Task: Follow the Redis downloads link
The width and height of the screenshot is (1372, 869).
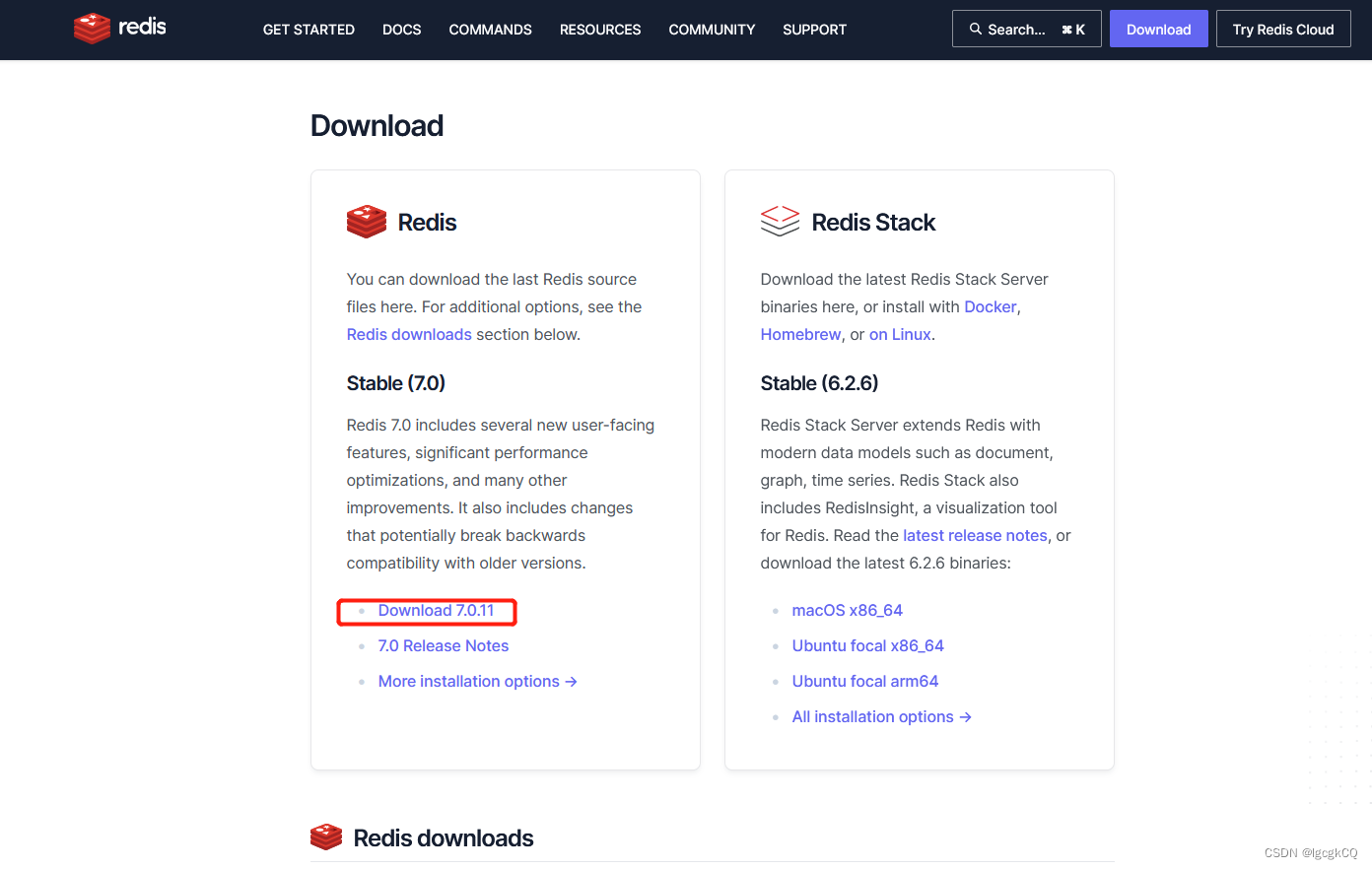Action: click(x=409, y=334)
